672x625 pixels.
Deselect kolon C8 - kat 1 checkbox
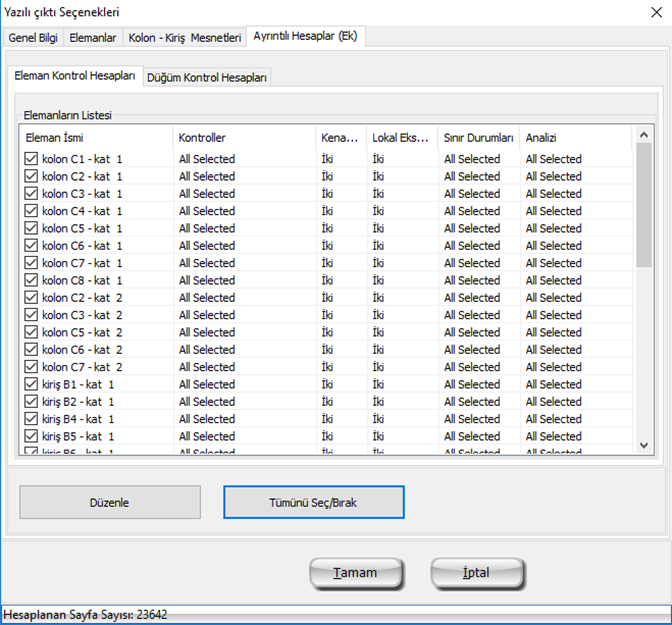tap(30, 280)
